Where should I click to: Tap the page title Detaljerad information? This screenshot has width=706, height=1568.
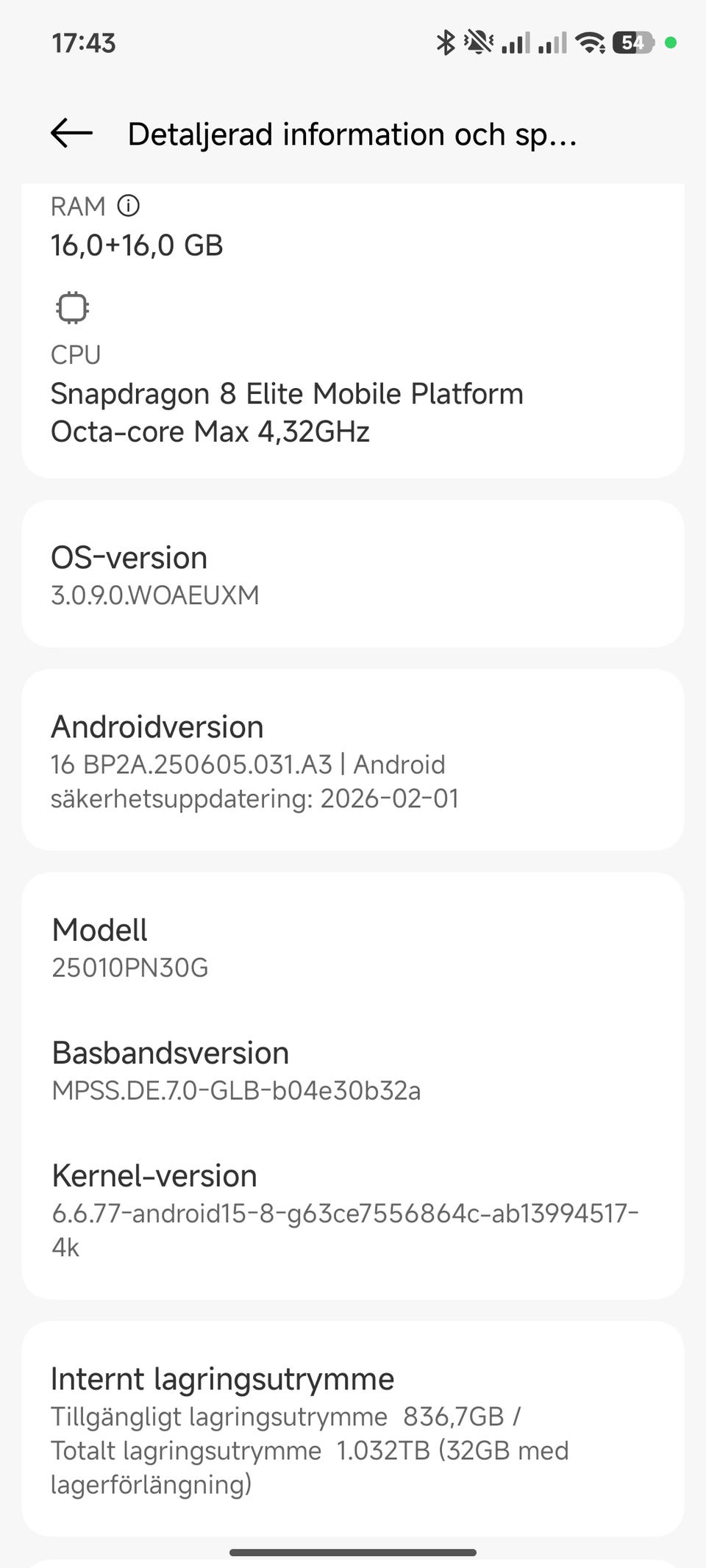tap(352, 135)
